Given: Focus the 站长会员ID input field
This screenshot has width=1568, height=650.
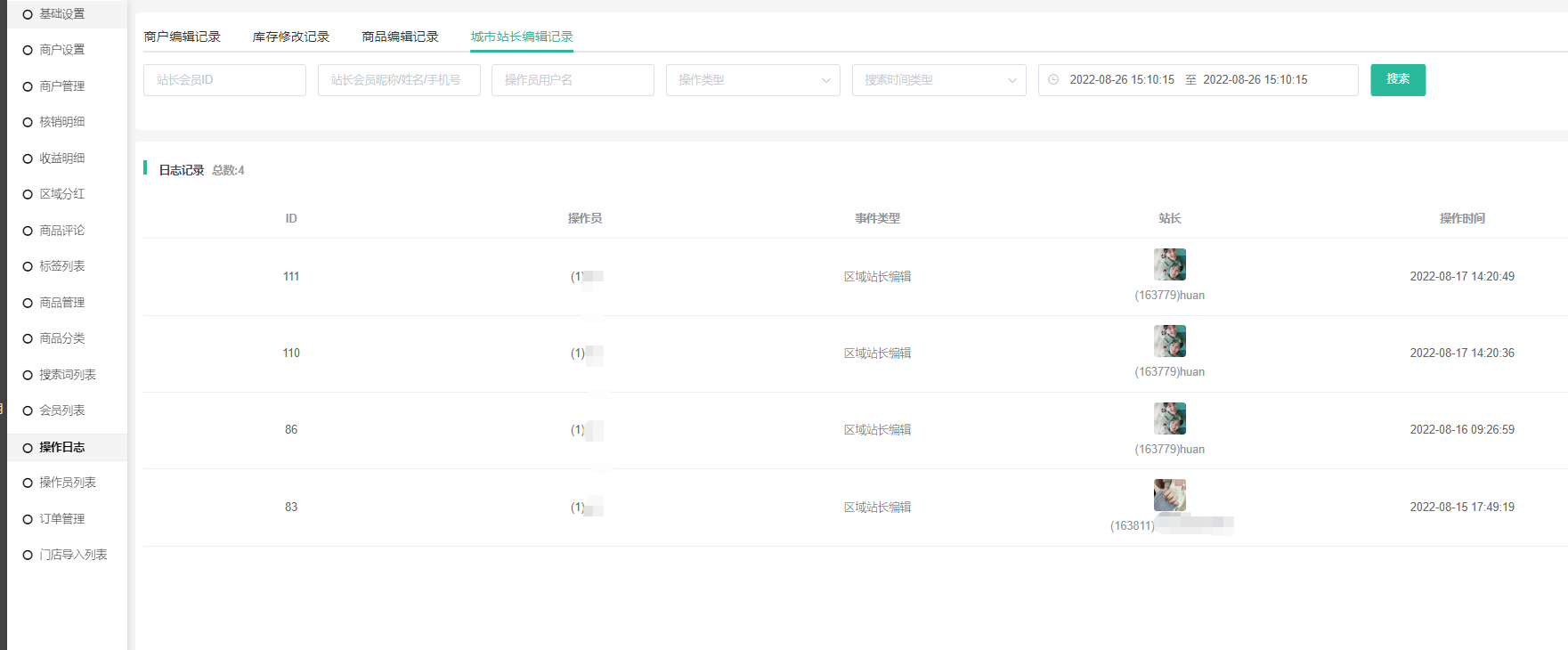Looking at the screenshot, I should tap(224, 80).
